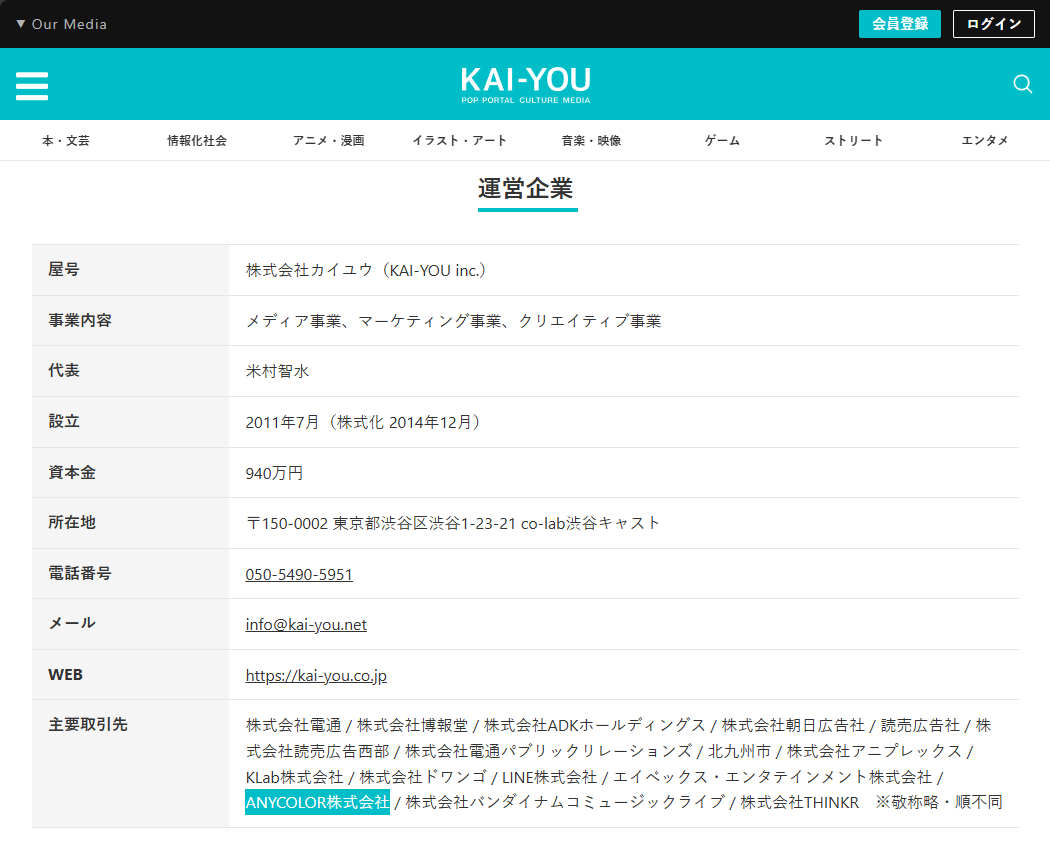1050x850 pixels.
Task: Click the capital value 940万円
Action: (x=274, y=473)
